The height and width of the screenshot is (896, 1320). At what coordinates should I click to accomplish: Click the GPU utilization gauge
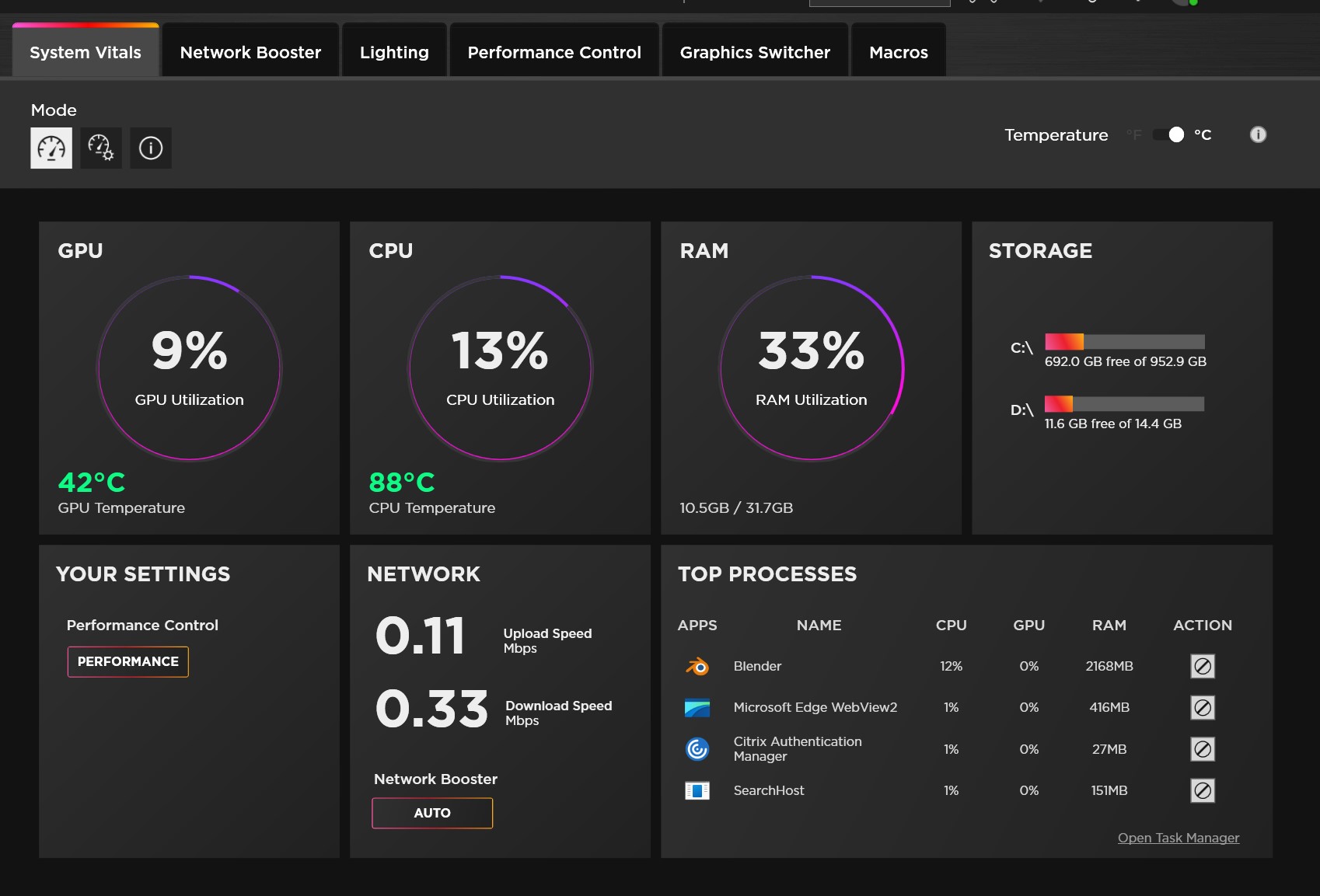189,368
